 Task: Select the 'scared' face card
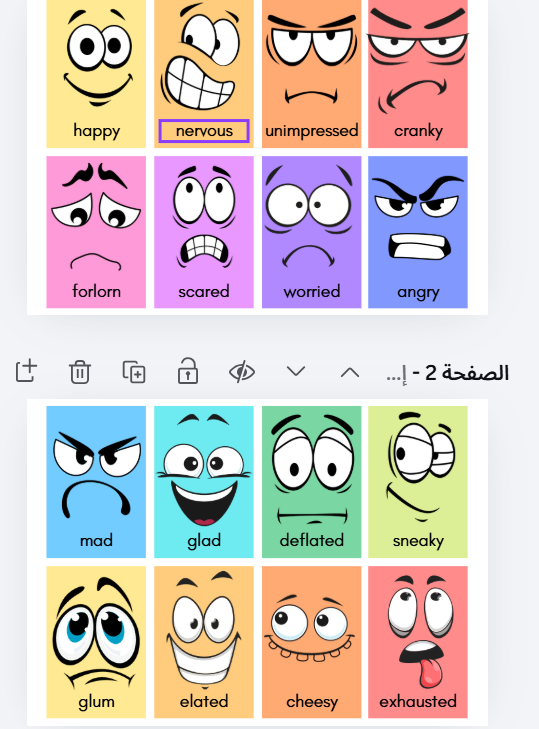point(204,232)
